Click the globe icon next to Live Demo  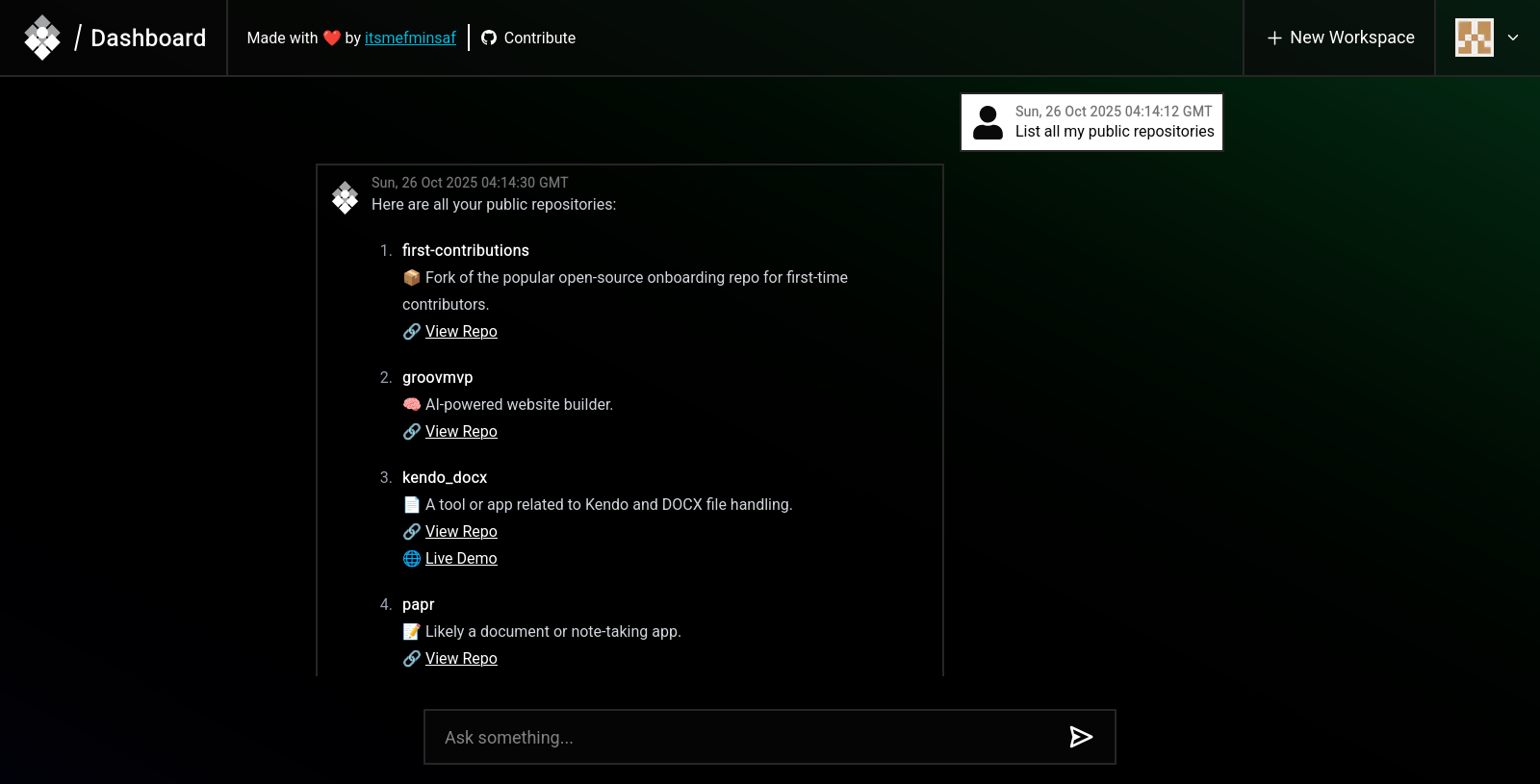(412, 559)
